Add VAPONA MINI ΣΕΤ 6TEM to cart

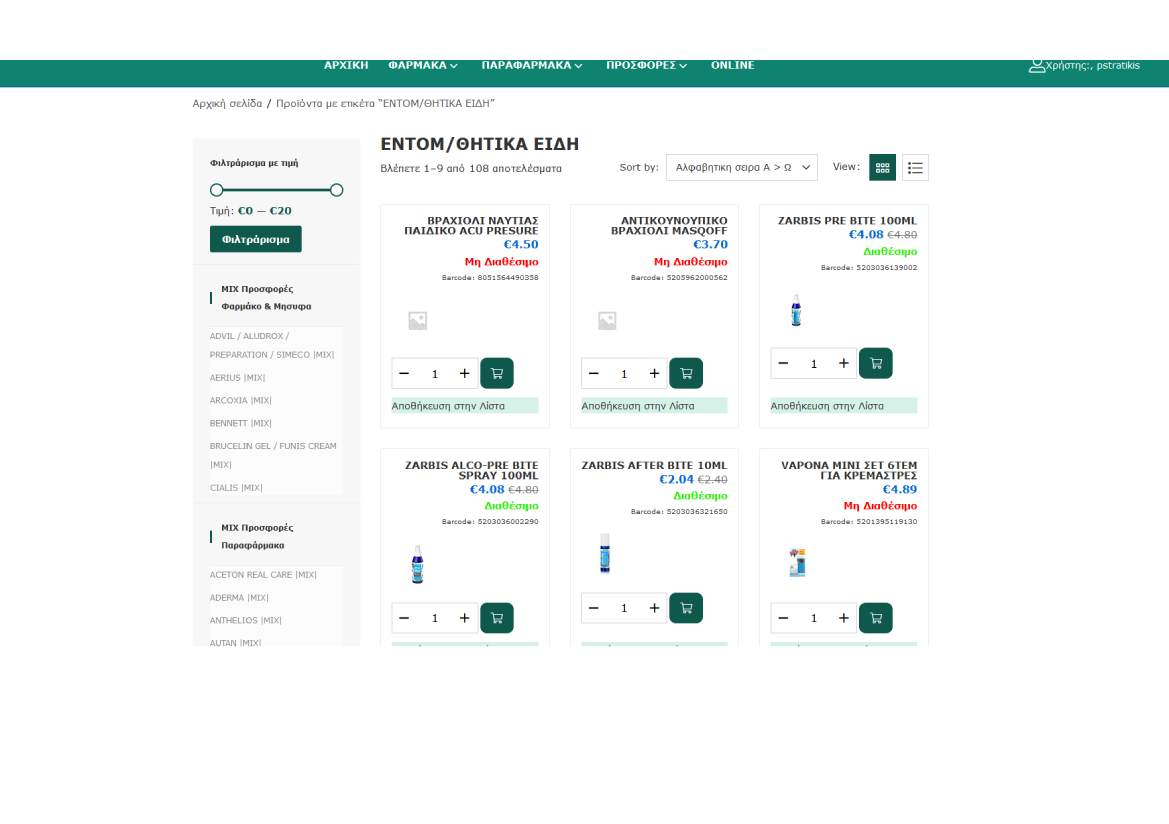875,618
